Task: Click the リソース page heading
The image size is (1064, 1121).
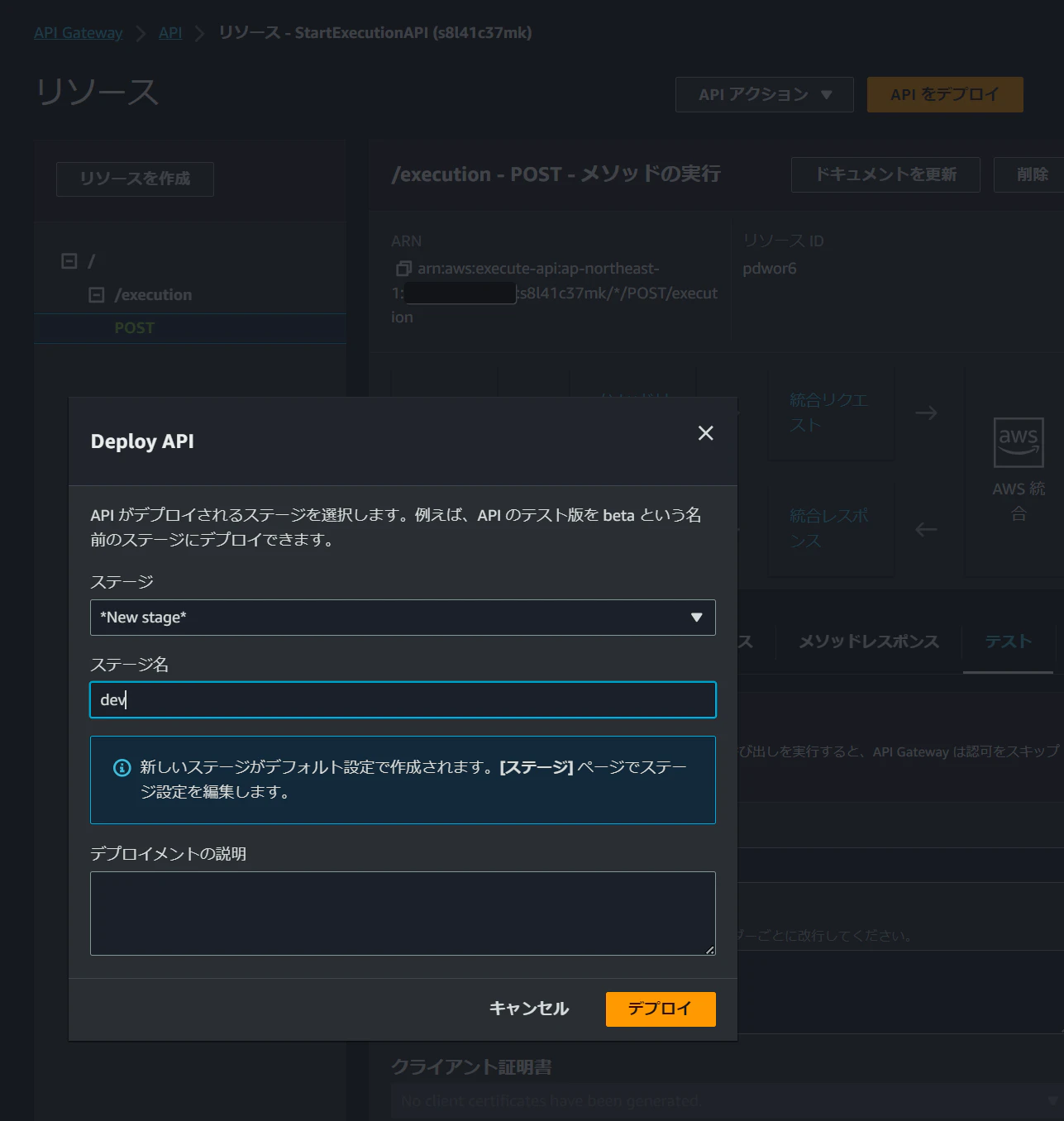Action: point(97,92)
